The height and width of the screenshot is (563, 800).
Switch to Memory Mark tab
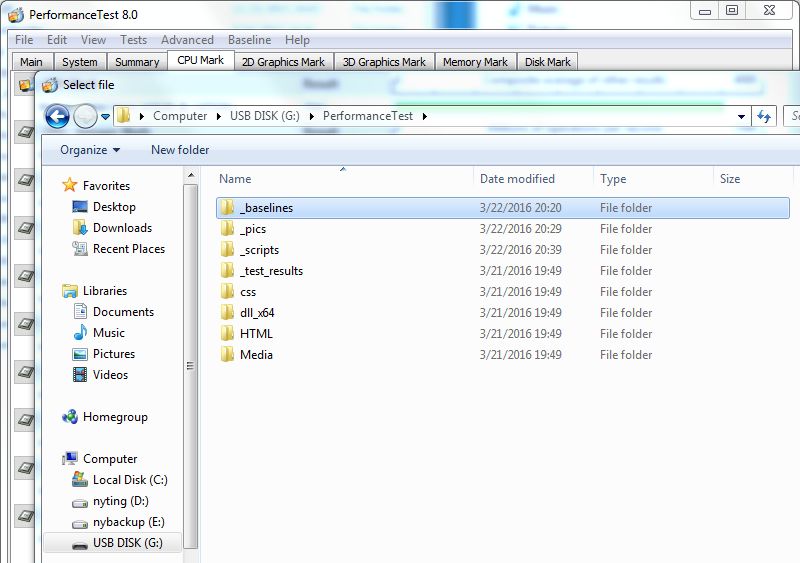(x=475, y=62)
